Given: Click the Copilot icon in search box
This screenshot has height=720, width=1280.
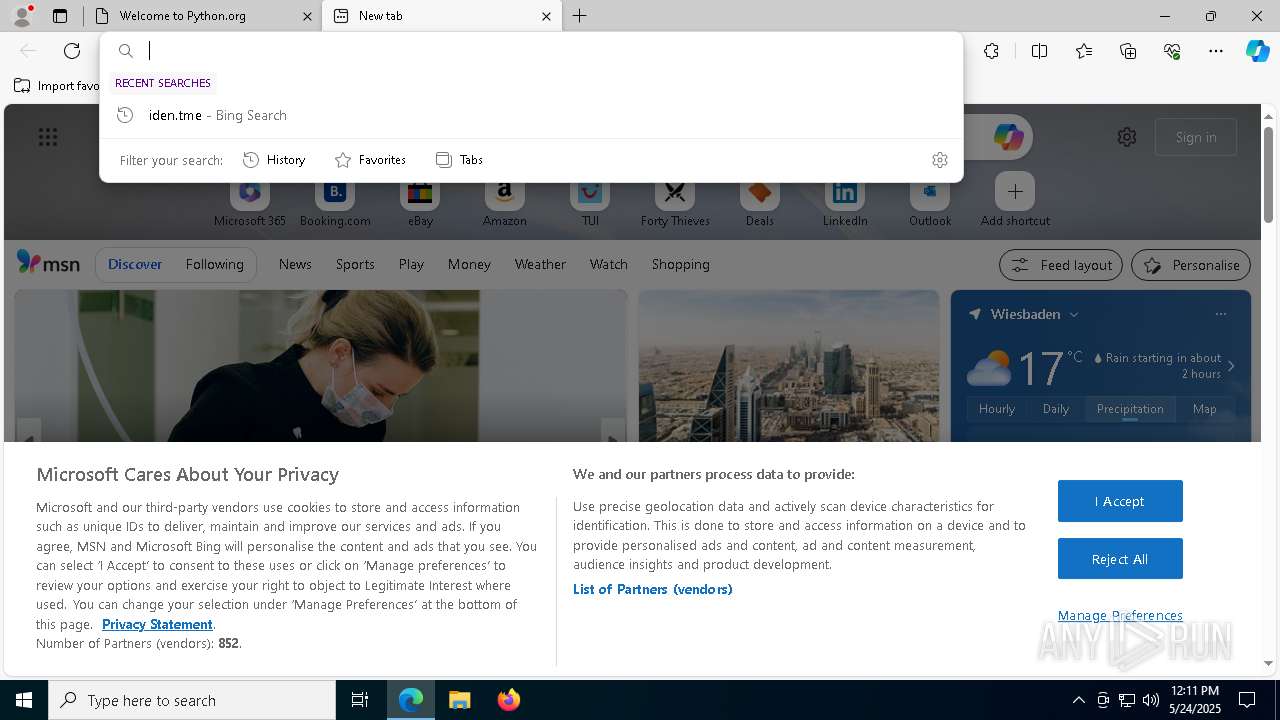Looking at the screenshot, I should (1008, 137).
